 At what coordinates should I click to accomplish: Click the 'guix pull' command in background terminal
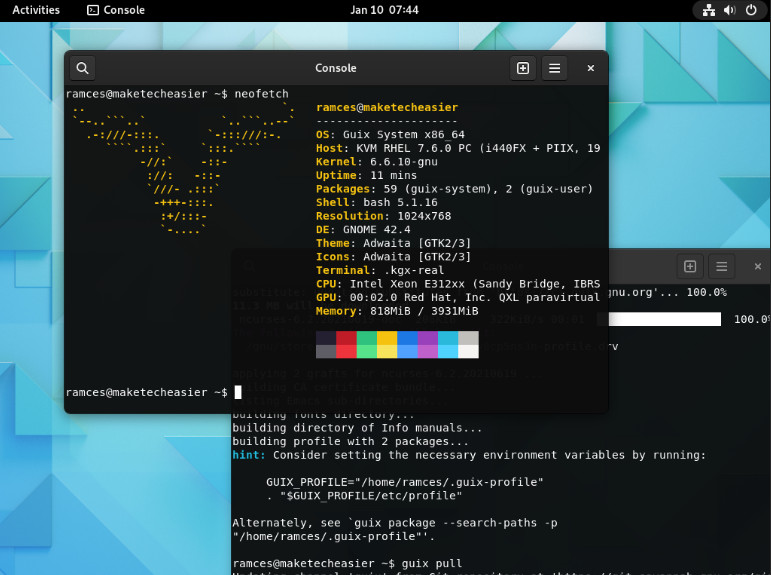click(x=432, y=563)
